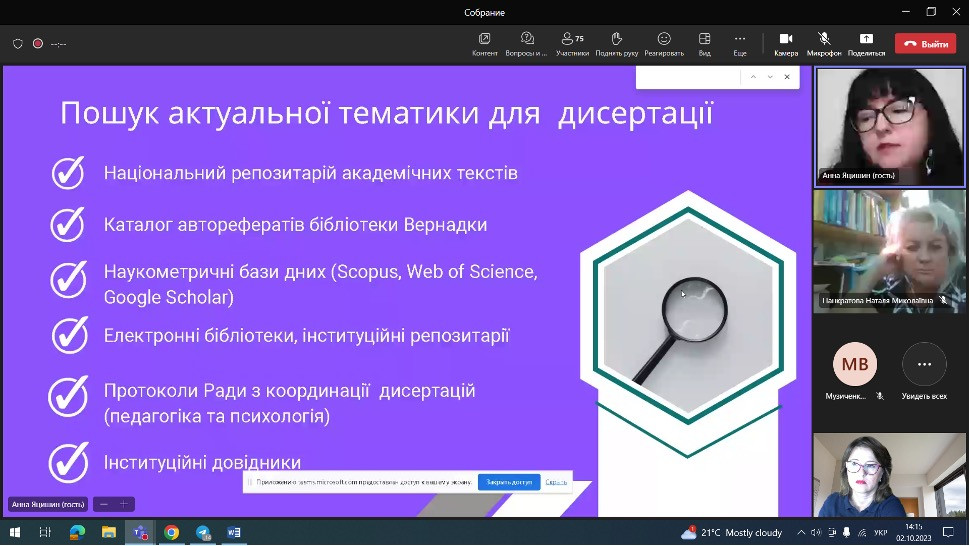Click muted mic icon on Панкратова tile
Screen dimensions: 970x546
(x=943, y=301)
